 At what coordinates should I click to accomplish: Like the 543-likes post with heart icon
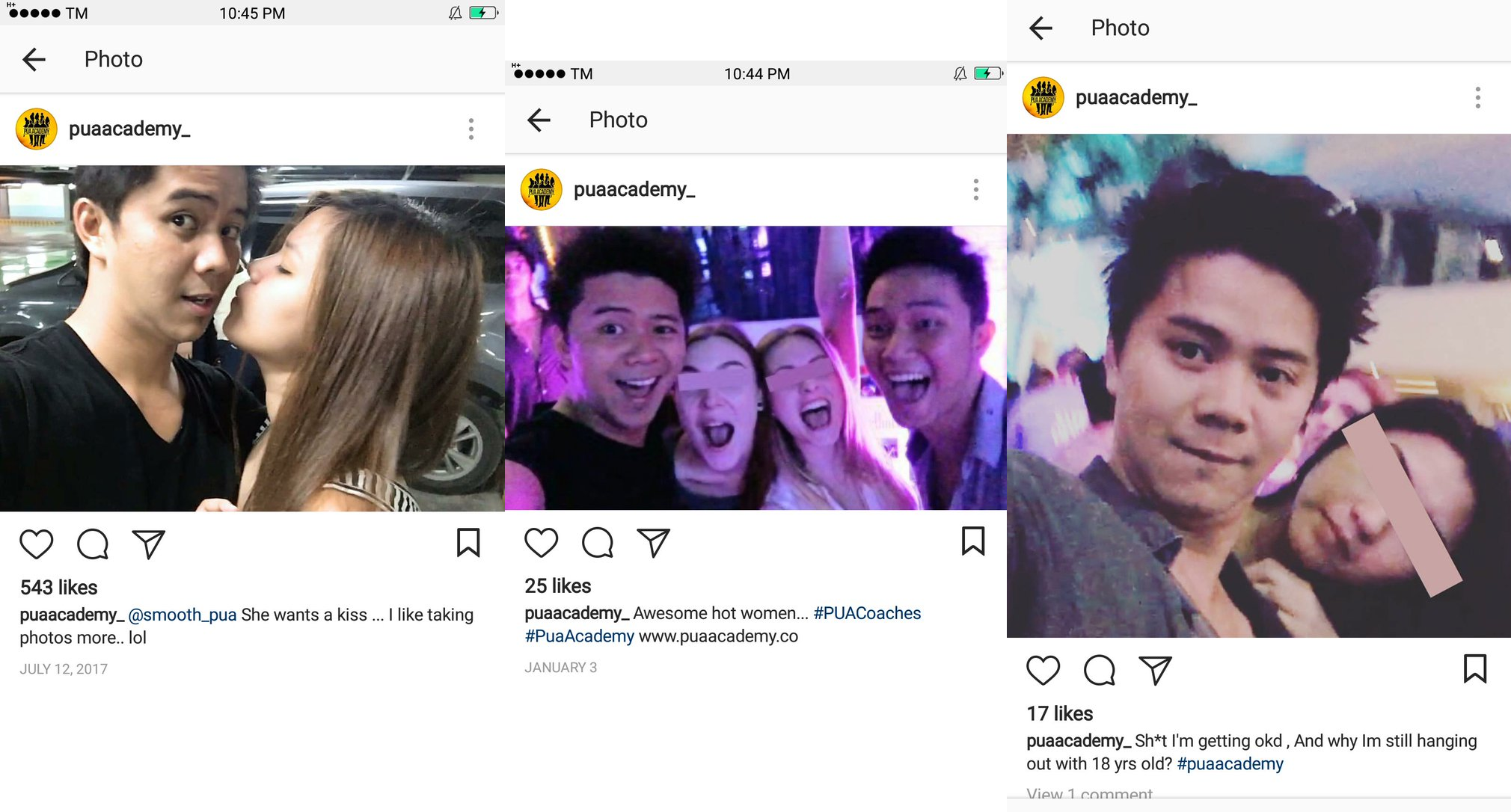point(36,544)
